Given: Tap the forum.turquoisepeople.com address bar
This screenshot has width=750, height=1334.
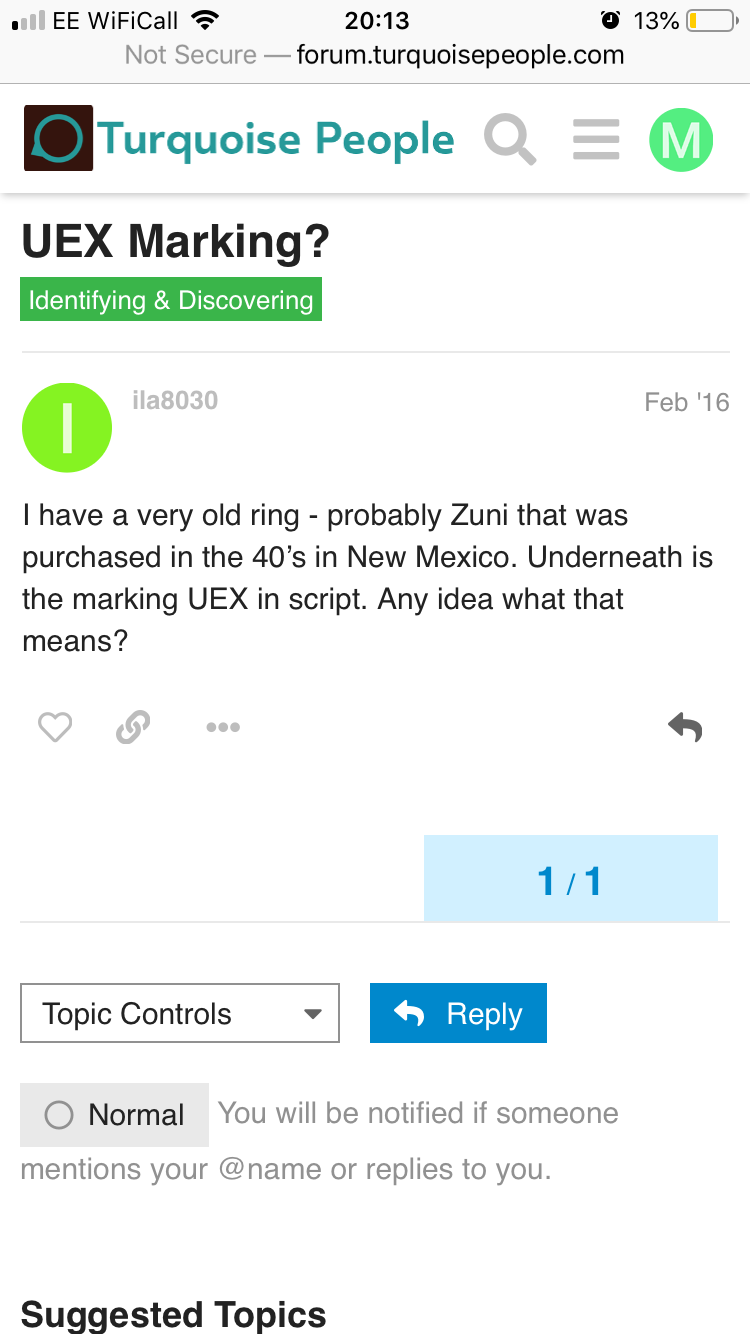Looking at the screenshot, I should 375,55.
